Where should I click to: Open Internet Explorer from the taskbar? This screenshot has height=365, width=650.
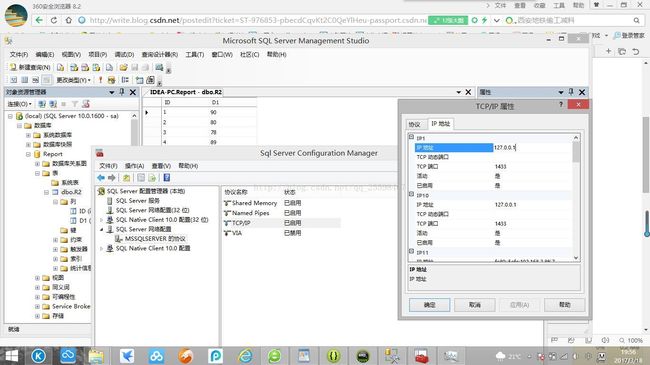(245, 356)
